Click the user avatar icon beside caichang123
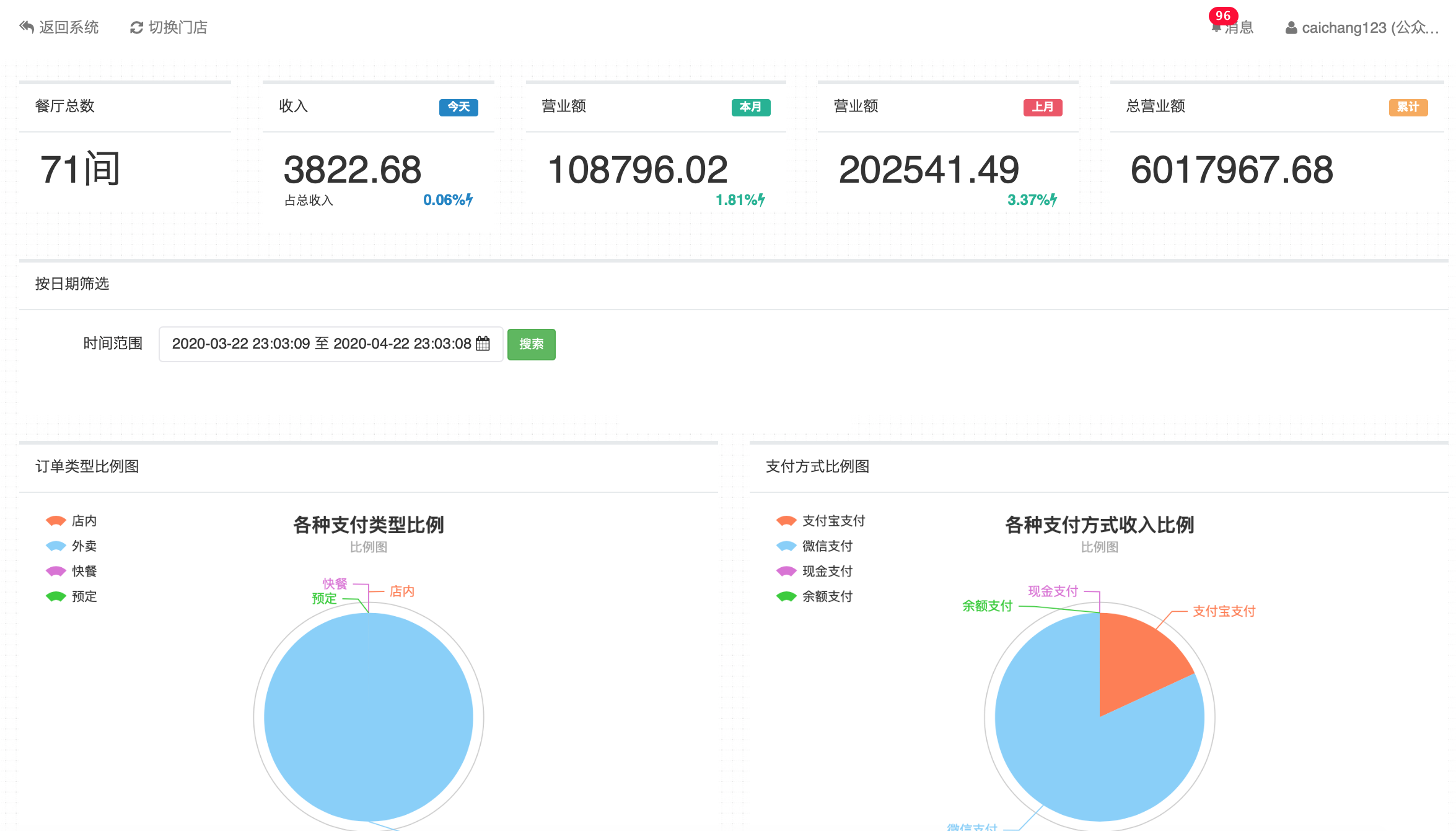Screen dimensions: 1456x831 1291,28
